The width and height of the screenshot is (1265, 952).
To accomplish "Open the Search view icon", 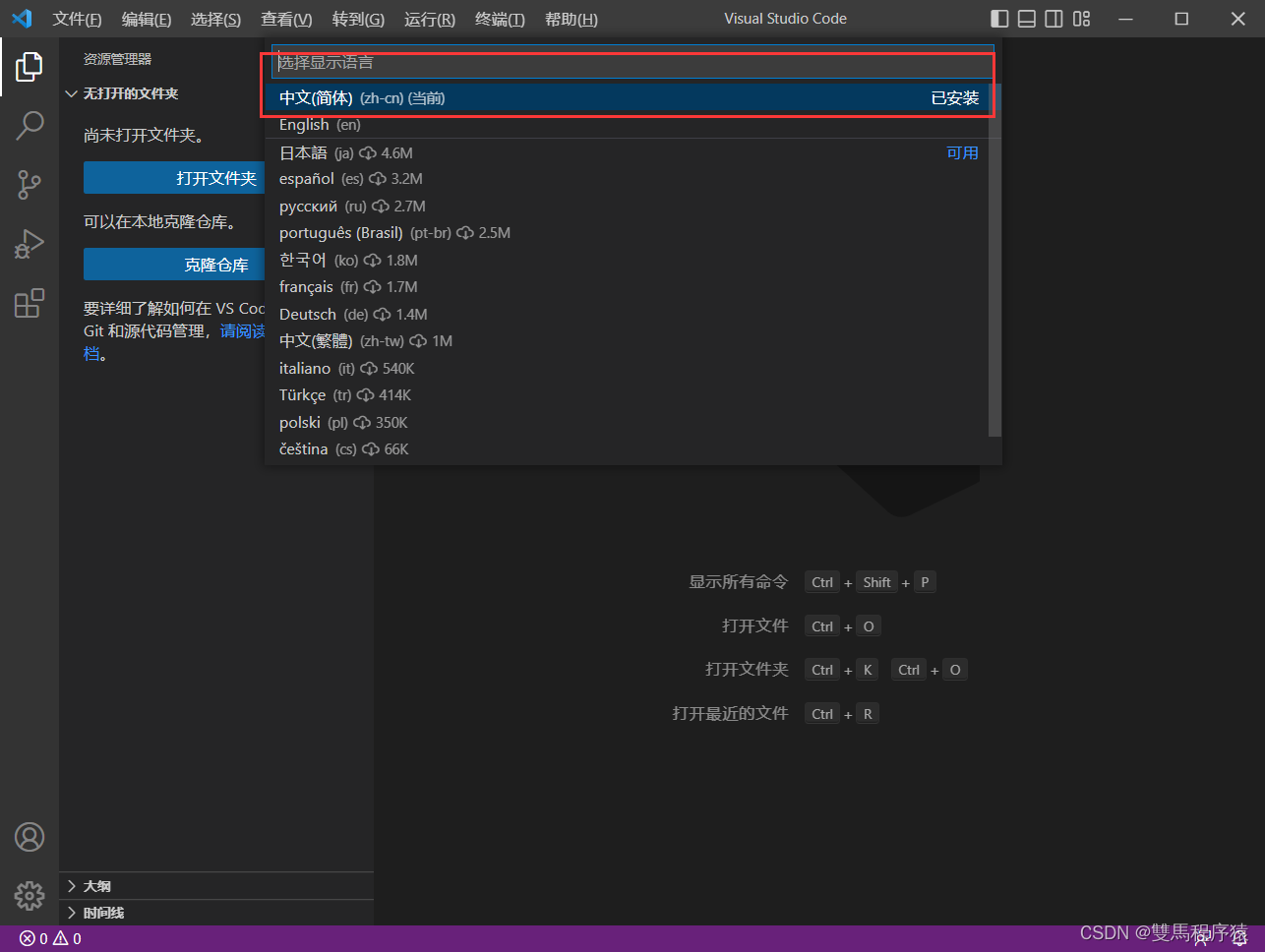I will coord(30,125).
